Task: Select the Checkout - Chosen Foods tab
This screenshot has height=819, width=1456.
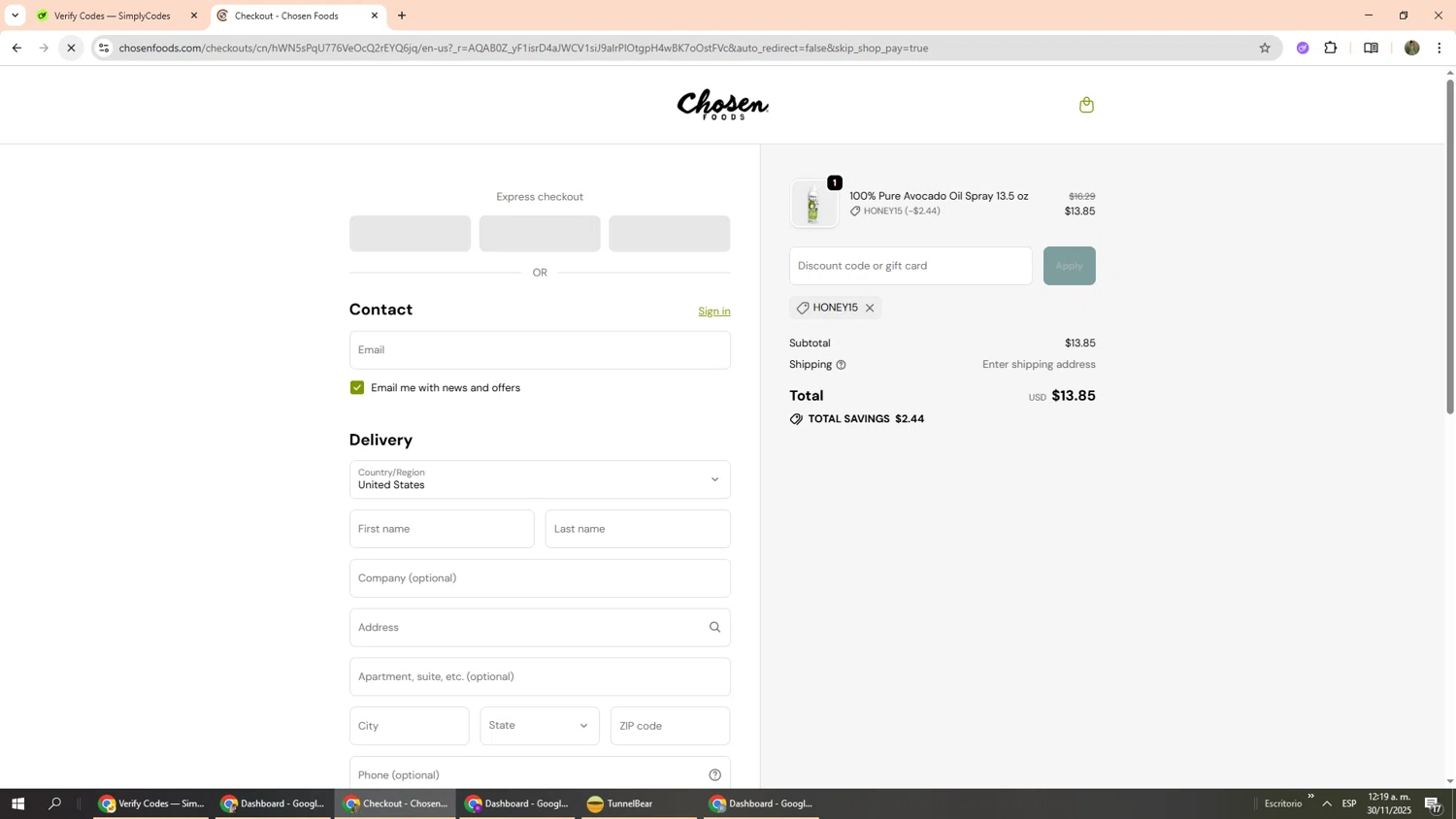Action: coord(286,16)
